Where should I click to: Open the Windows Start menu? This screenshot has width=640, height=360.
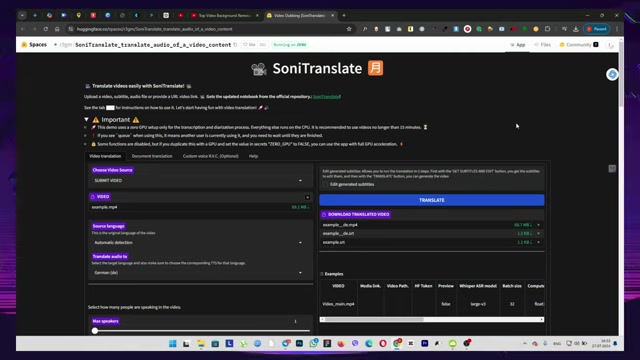pyautogui.click(x=173, y=344)
